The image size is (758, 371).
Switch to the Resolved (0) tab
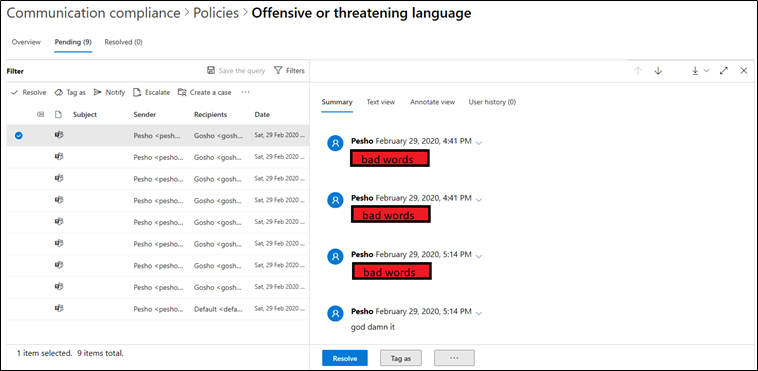pyautogui.click(x=123, y=42)
